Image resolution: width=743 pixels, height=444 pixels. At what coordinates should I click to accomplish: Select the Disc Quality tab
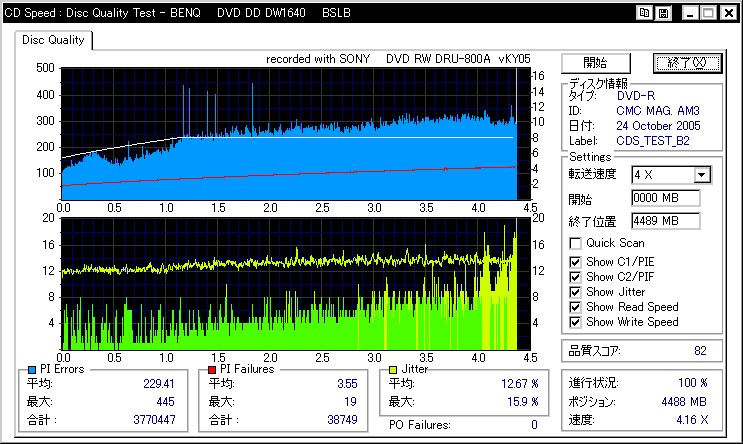coord(53,40)
